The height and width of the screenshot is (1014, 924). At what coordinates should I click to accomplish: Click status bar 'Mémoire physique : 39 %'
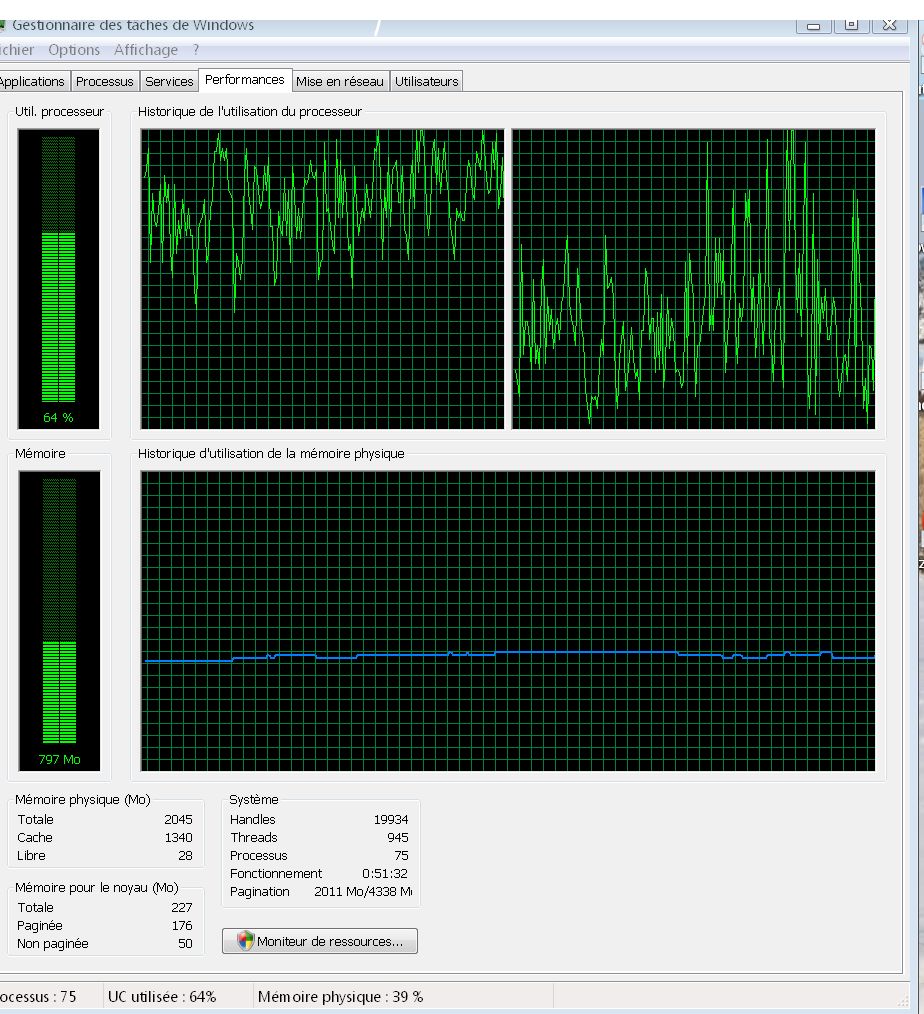point(340,997)
